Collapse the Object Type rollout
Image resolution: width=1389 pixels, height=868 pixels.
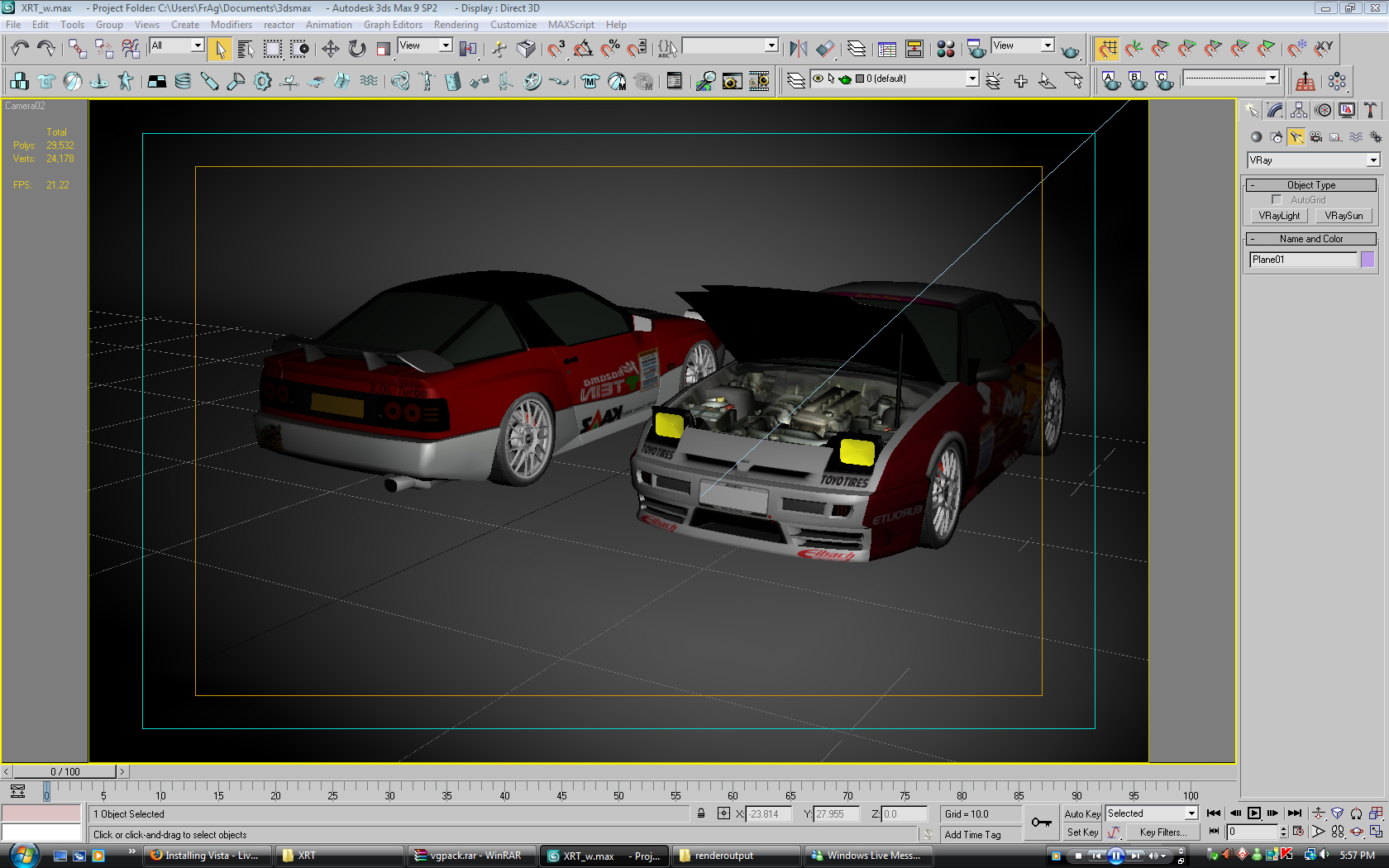[1311, 185]
